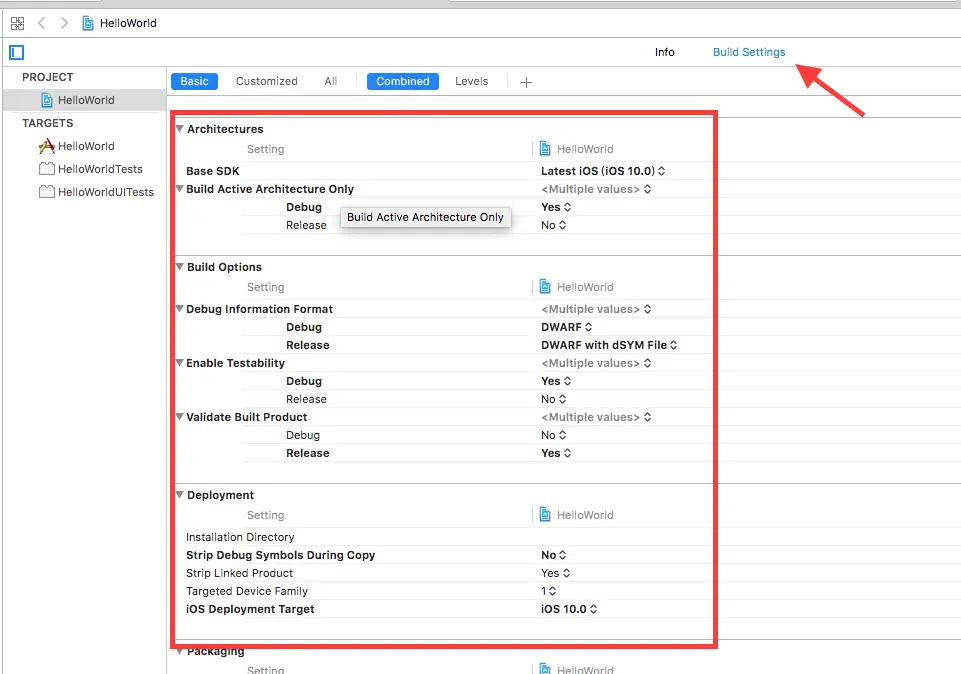
Task: Click the HelloWorld project icon in the sidebar
Action: click(47, 100)
